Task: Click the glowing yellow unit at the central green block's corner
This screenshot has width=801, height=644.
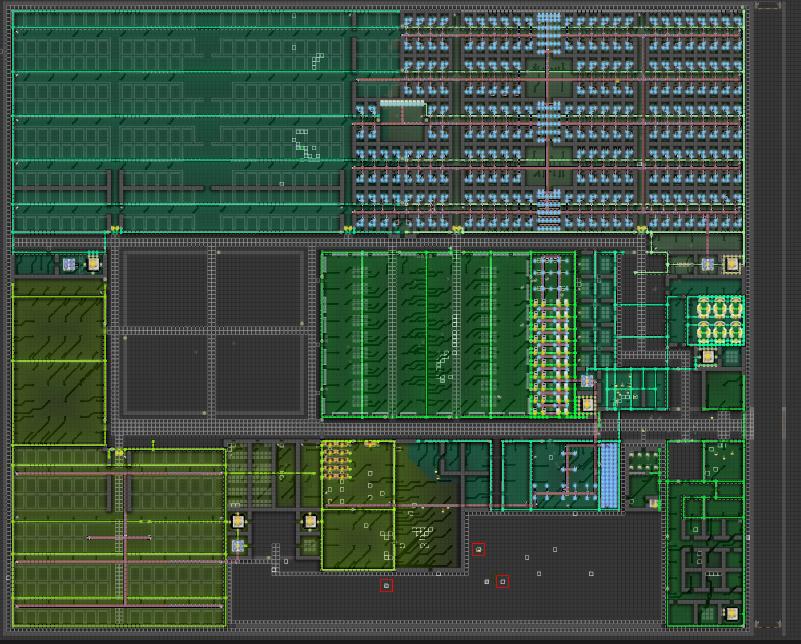Action: click(x=587, y=404)
